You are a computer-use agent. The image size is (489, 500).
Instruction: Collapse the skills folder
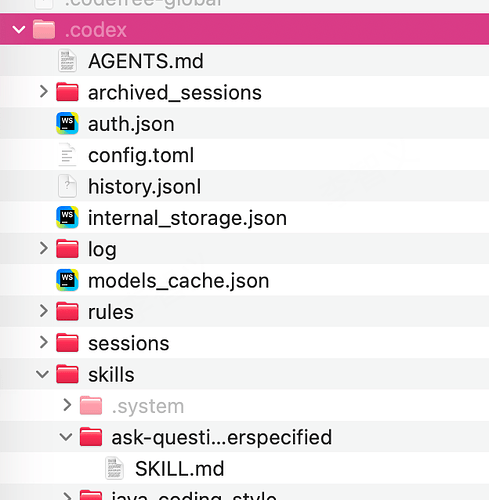[x=43, y=374]
